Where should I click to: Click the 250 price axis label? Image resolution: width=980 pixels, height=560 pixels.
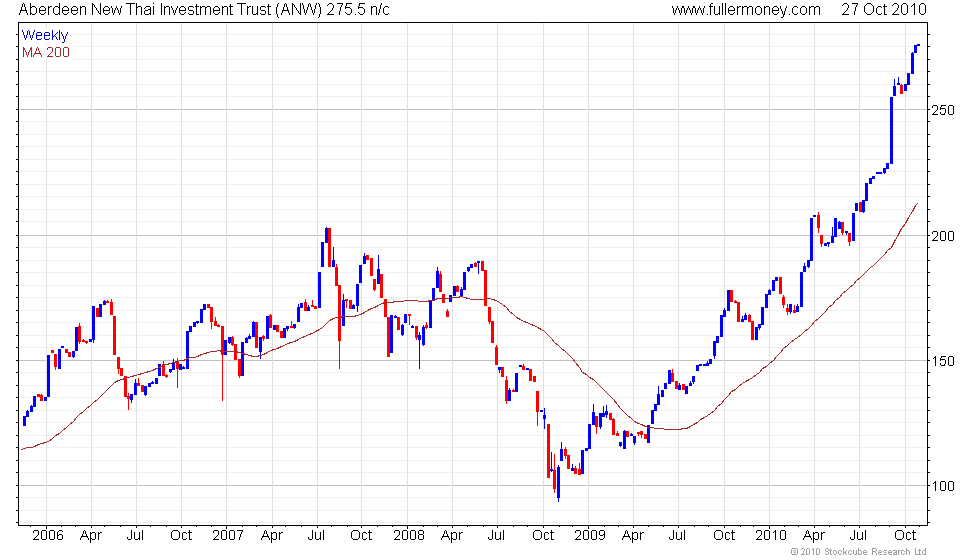point(942,110)
